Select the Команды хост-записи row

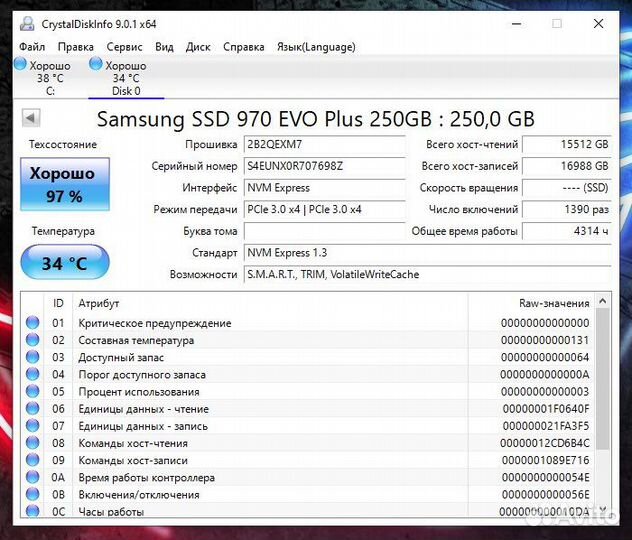click(308, 460)
